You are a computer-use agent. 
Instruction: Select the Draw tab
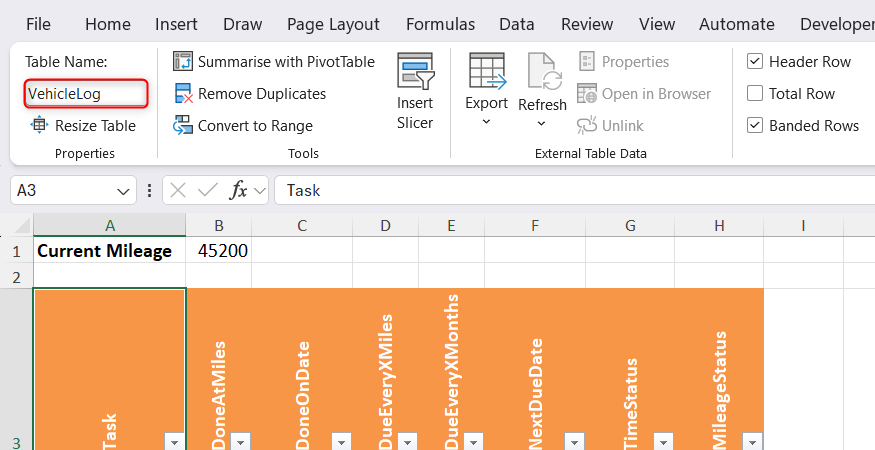[242, 25]
